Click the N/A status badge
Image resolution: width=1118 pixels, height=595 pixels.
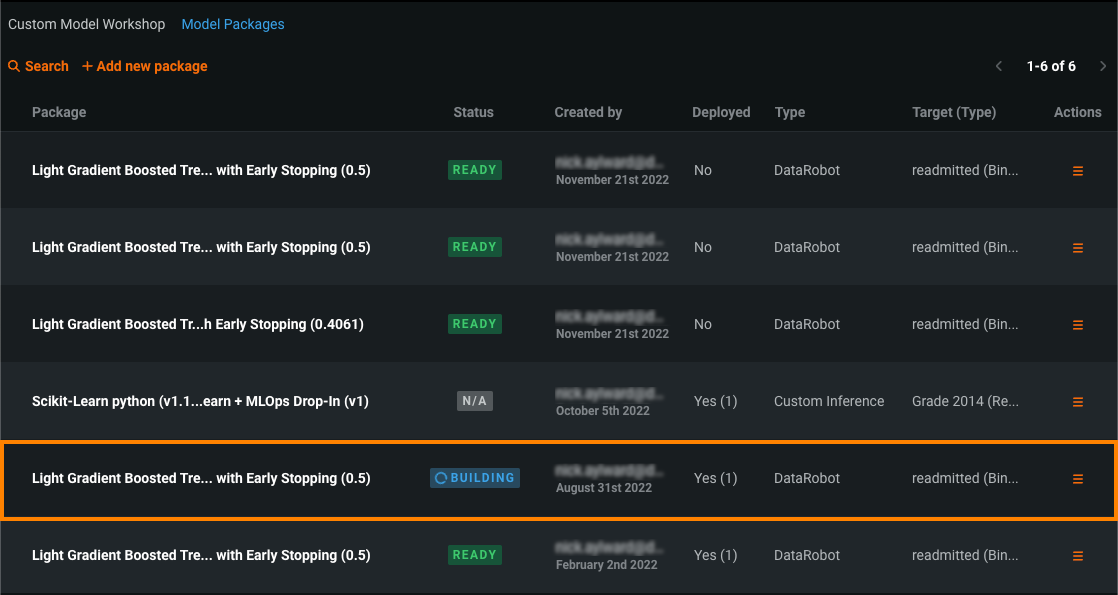pos(474,401)
